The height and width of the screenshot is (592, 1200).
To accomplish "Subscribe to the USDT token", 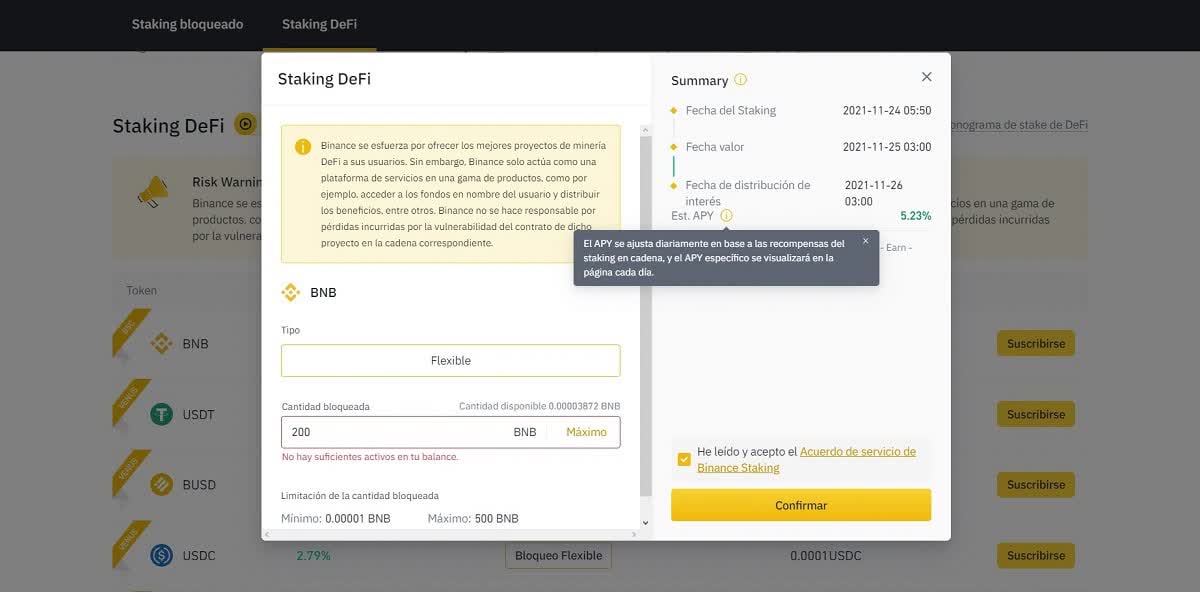I will (x=1036, y=414).
